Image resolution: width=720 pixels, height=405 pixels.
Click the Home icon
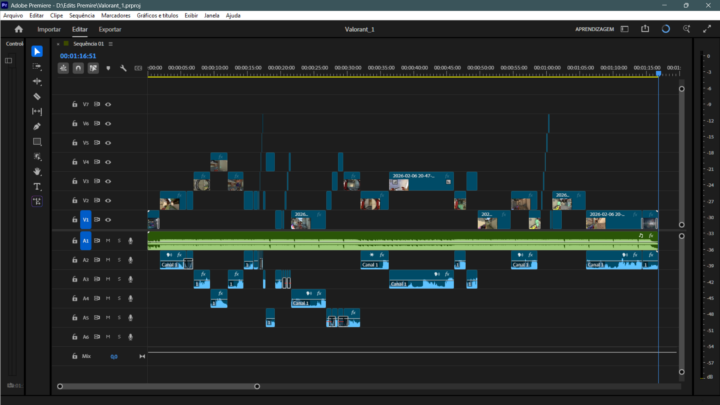click(18, 29)
